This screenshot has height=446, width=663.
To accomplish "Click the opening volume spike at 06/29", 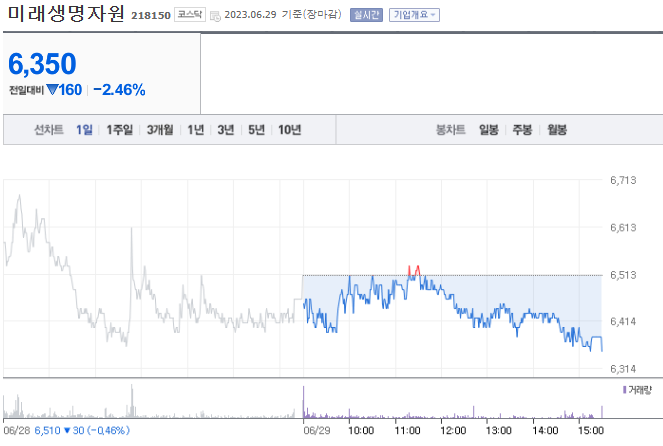I will point(304,402).
